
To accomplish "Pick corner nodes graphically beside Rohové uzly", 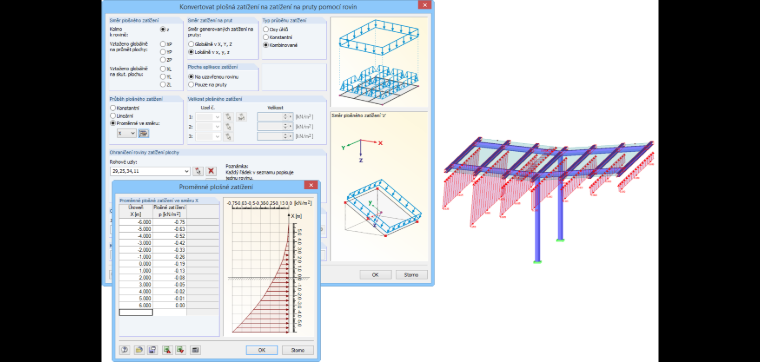I will tap(198, 171).
